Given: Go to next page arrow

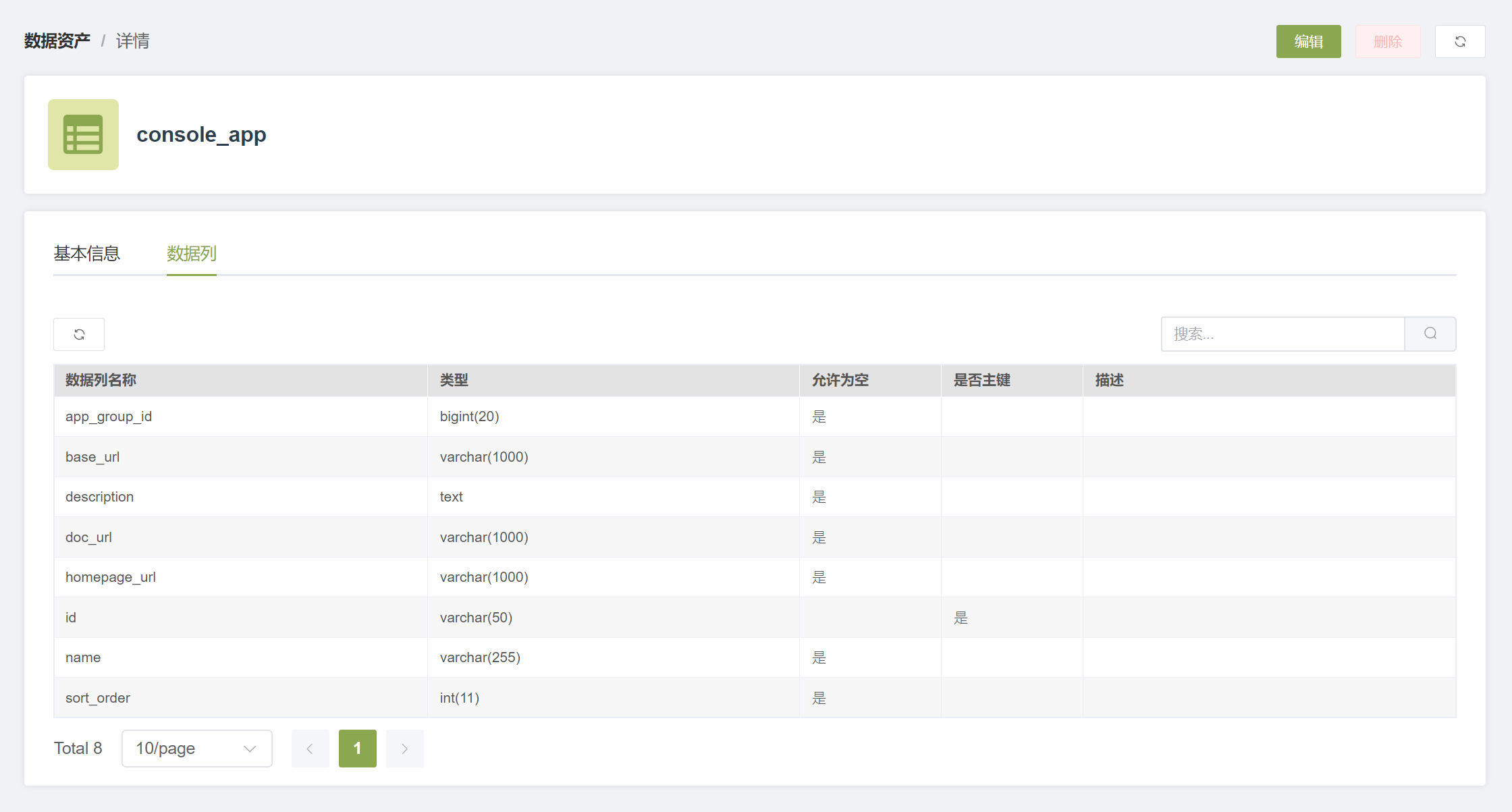Looking at the screenshot, I should [404, 749].
